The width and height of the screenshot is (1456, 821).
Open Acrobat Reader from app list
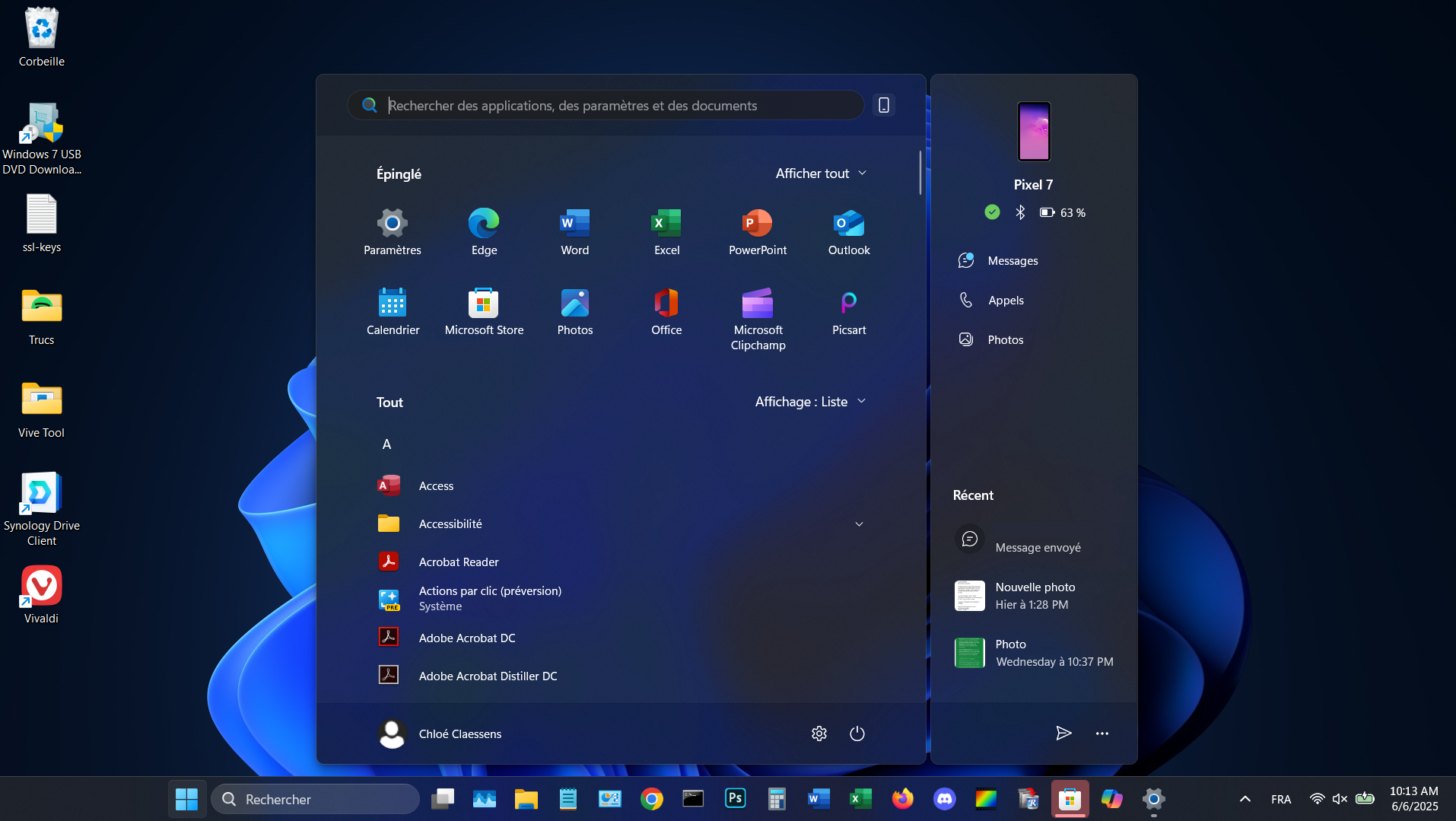tap(458, 562)
